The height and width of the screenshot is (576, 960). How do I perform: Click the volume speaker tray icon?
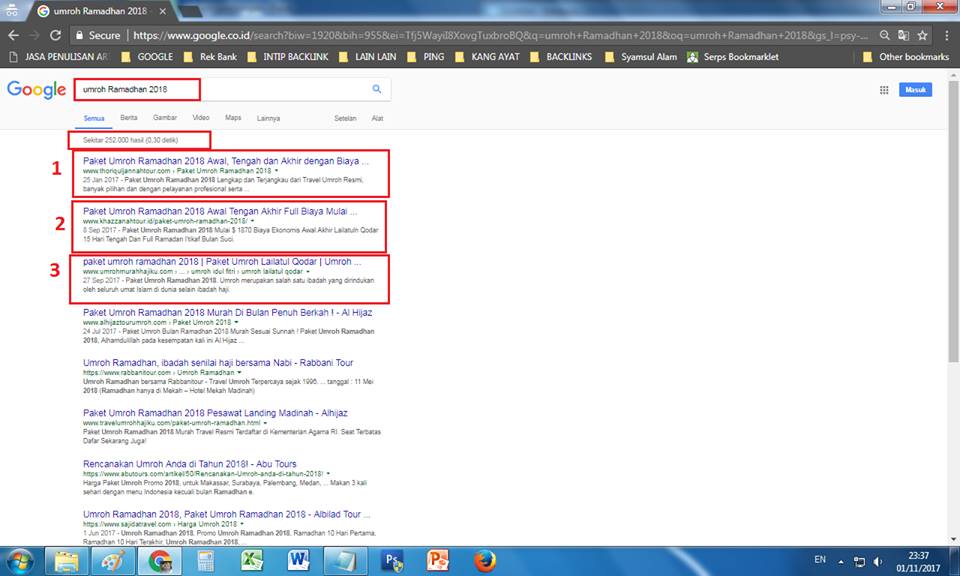878,561
